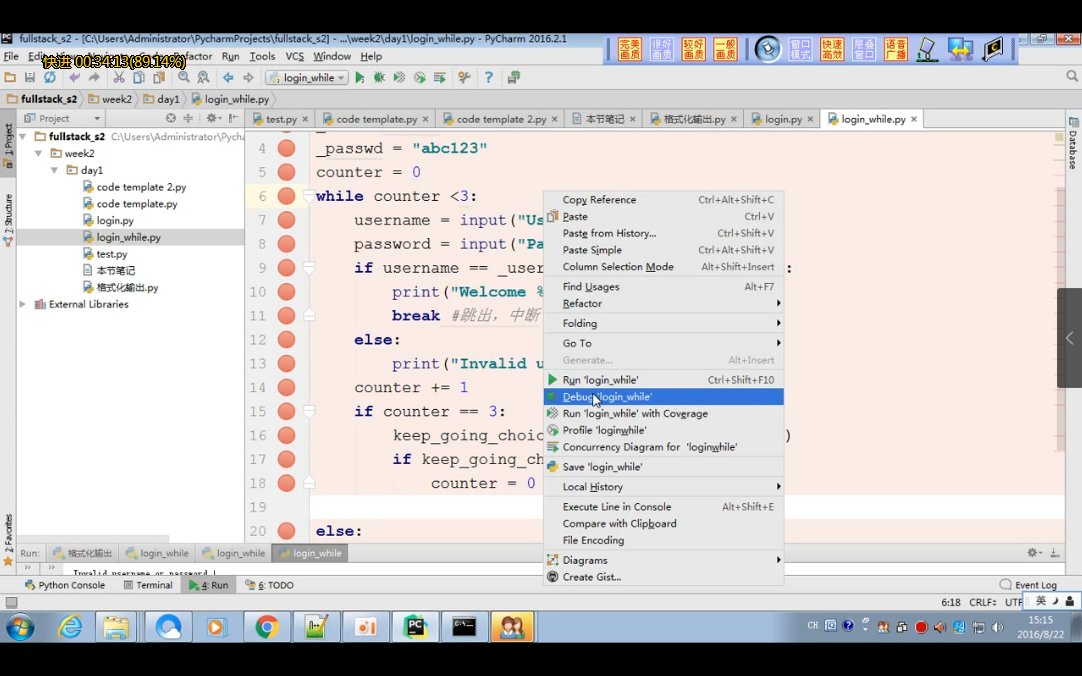
Task: Open project panel settings gear icon
Action: [212, 118]
